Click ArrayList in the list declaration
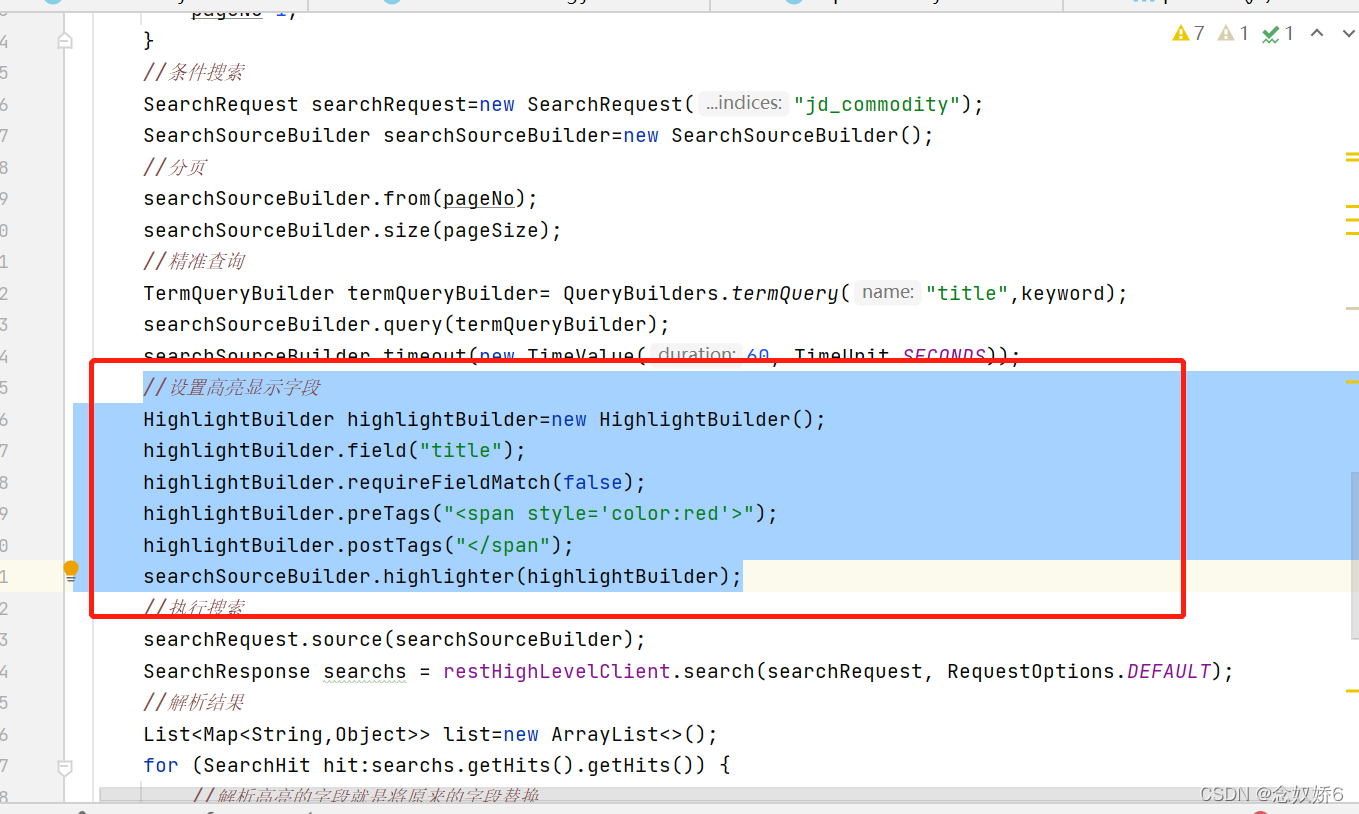Viewport: 1359px width, 814px height. coord(605,734)
